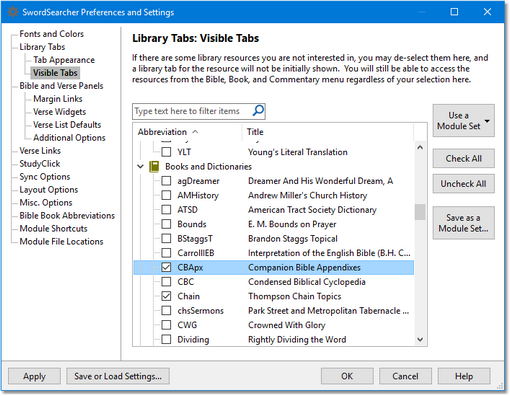Click the scroll down arrow of module list
Image resolution: width=510 pixels, height=396 pixels.
pos(420,339)
